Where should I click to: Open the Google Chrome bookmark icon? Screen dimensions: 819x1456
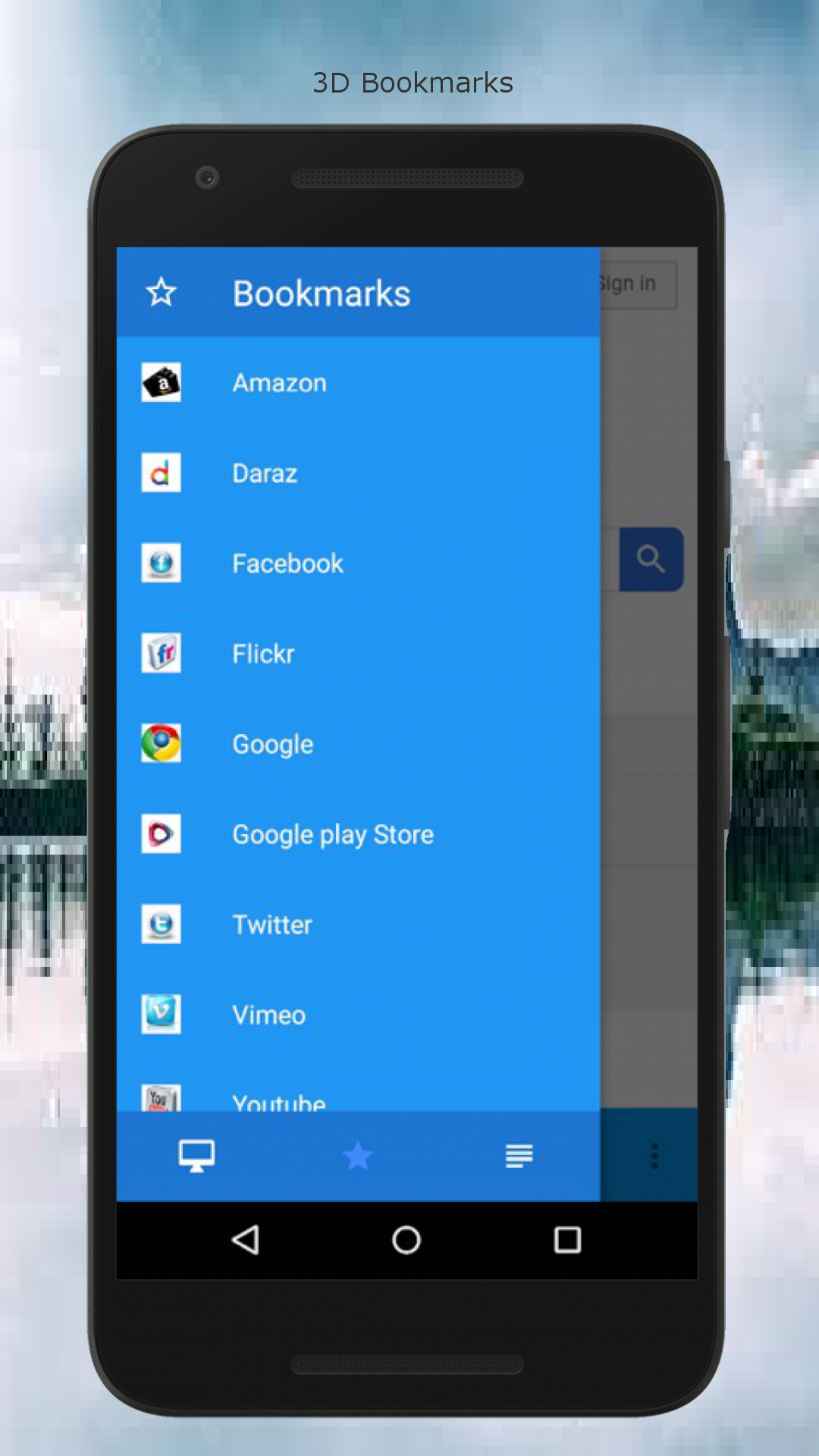click(161, 743)
